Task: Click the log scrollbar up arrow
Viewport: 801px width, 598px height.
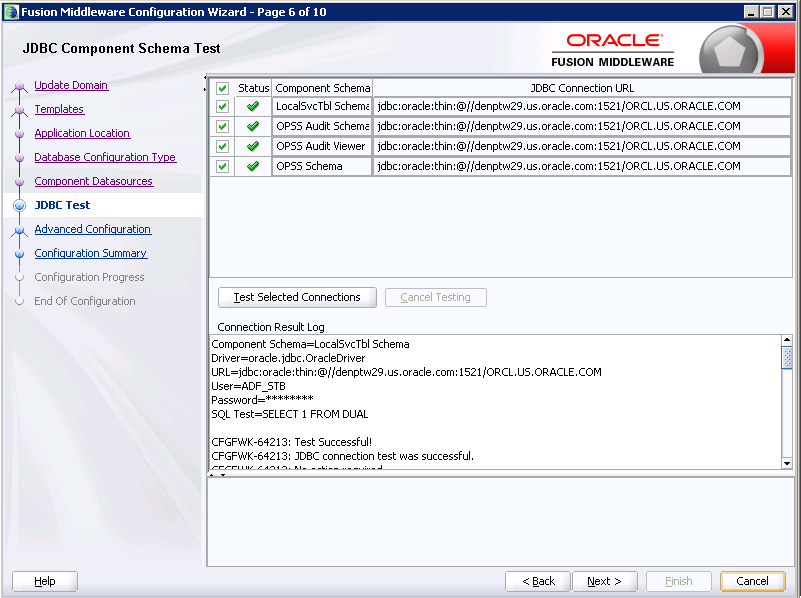Action: tap(787, 340)
